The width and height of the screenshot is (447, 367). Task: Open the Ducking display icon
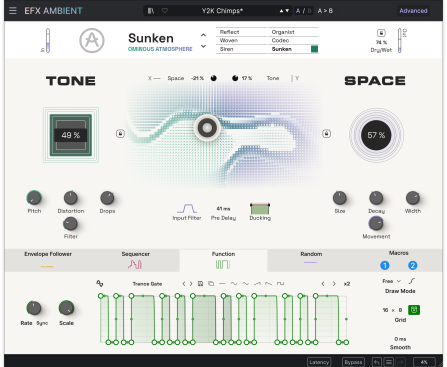tap(260, 209)
